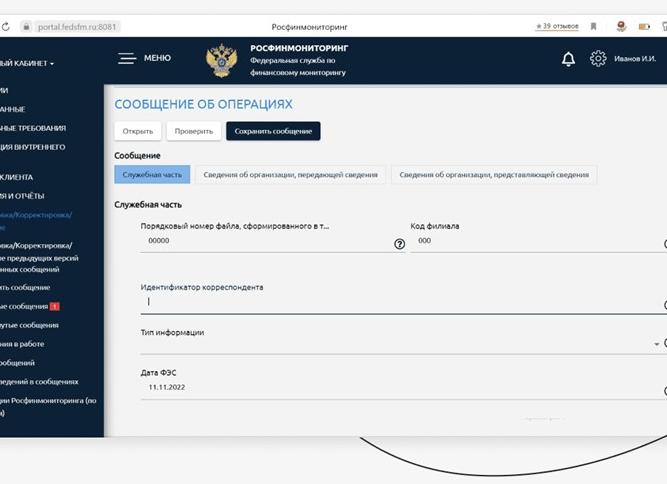Click the battery icon in browser toolbar
Image resolution: width=667 pixels, height=484 pixels.
[644, 27]
